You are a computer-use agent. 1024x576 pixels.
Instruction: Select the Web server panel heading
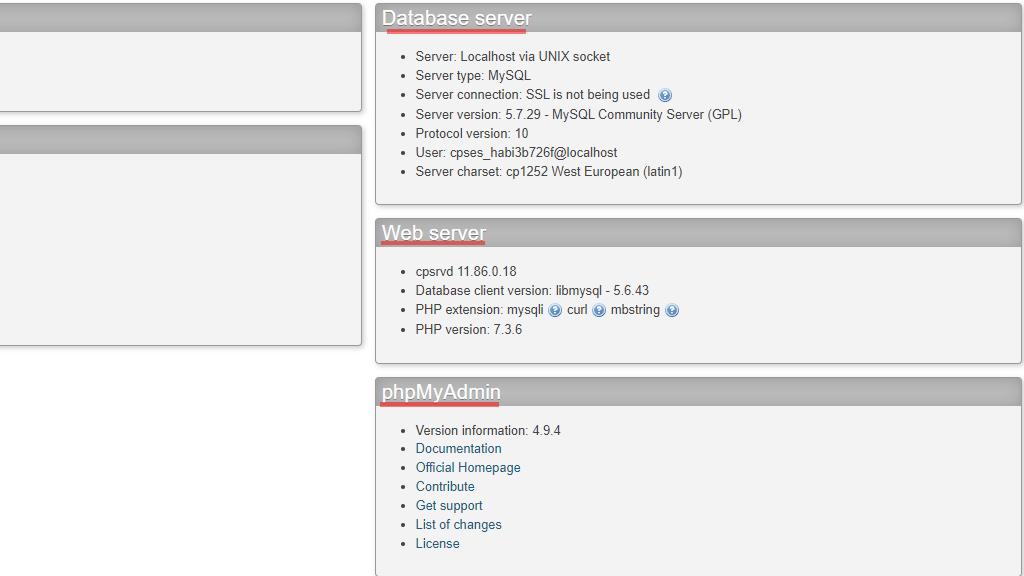point(434,233)
